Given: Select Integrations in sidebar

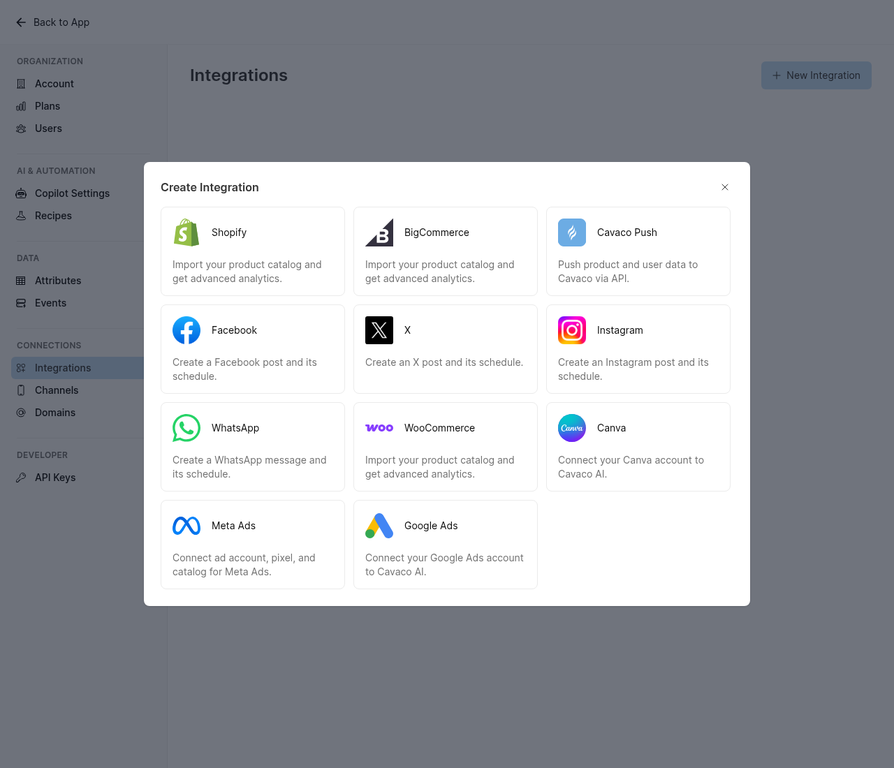Looking at the screenshot, I should (x=78, y=368).
